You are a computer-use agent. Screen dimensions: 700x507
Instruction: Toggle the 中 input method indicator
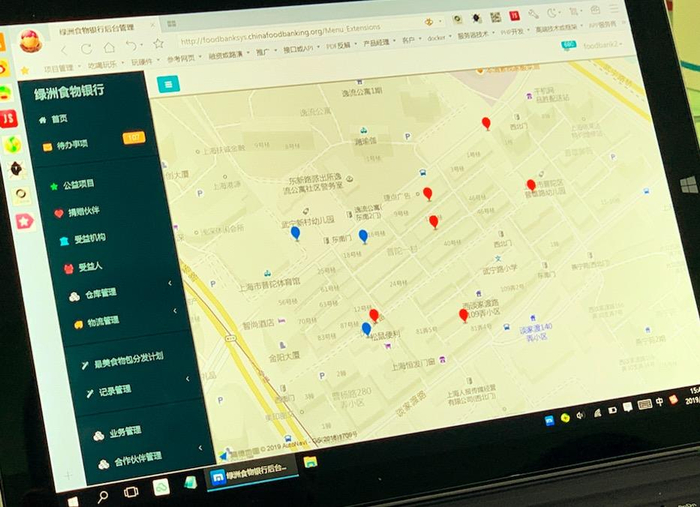point(659,402)
